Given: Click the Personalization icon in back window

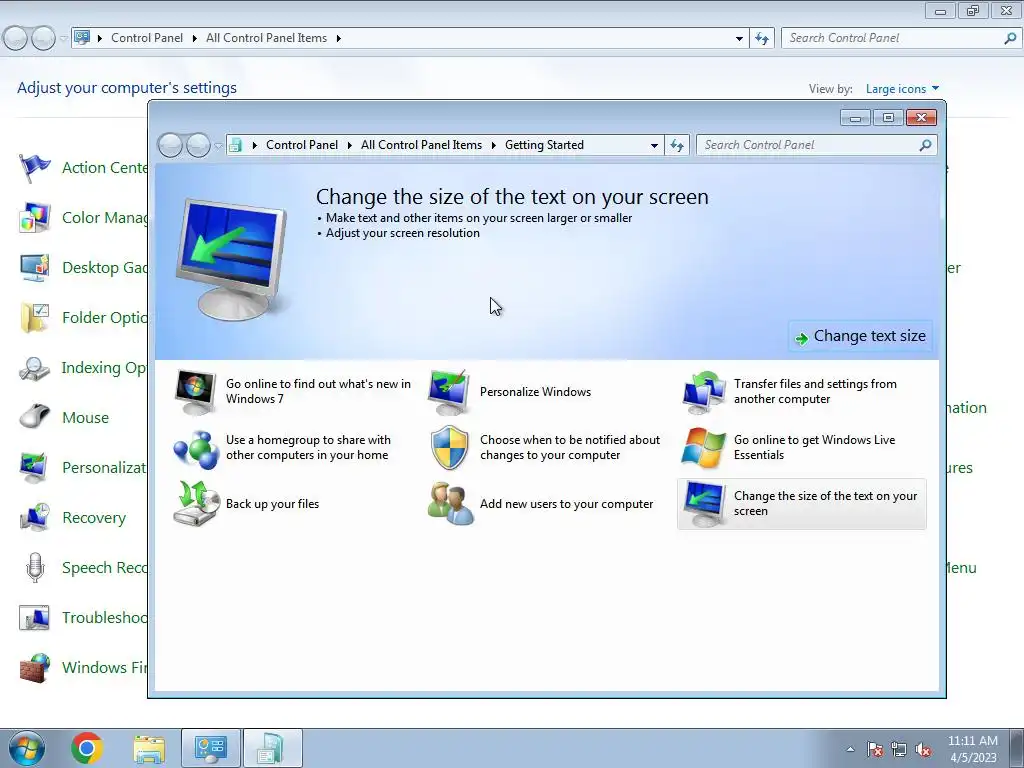Looking at the screenshot, I should click(x=34, y=468).
